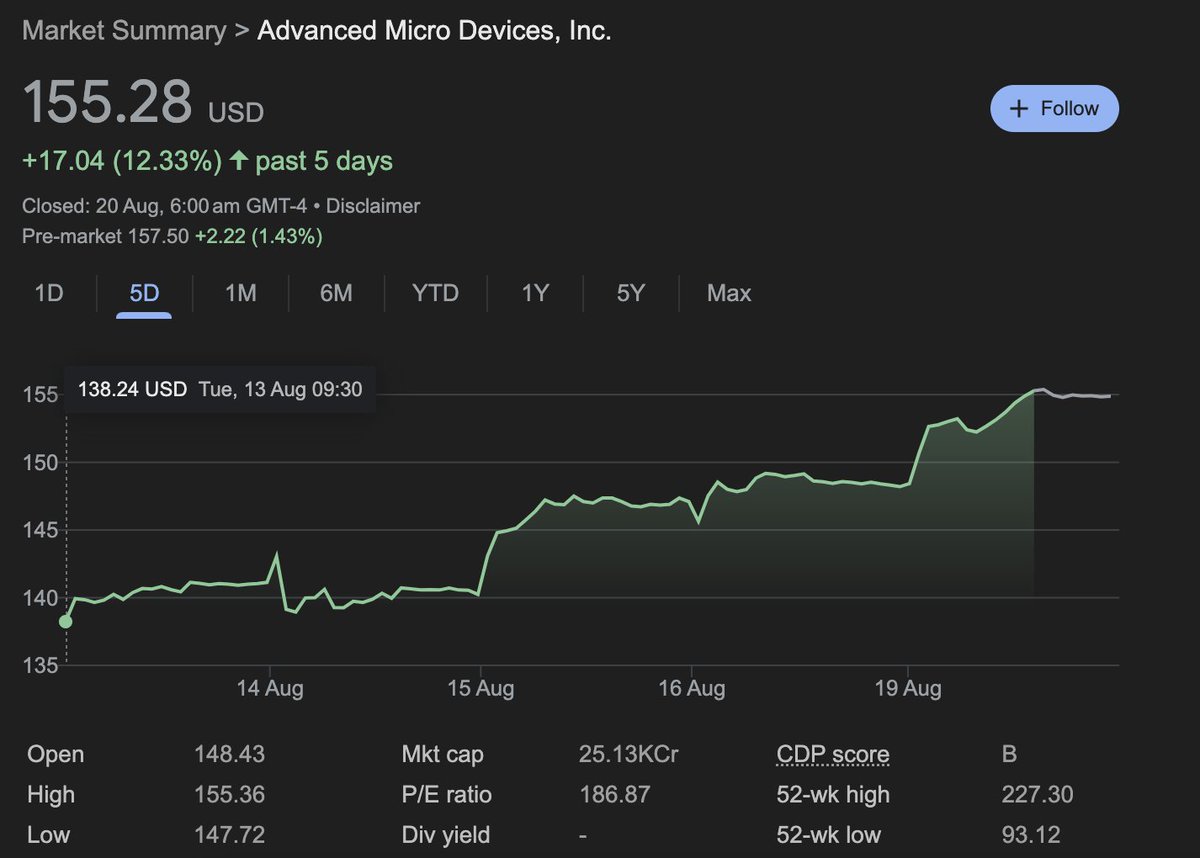Click the Open value 148.43
Screen dimensions: 1200x858
pyautogui.click(x=229, y=755)
